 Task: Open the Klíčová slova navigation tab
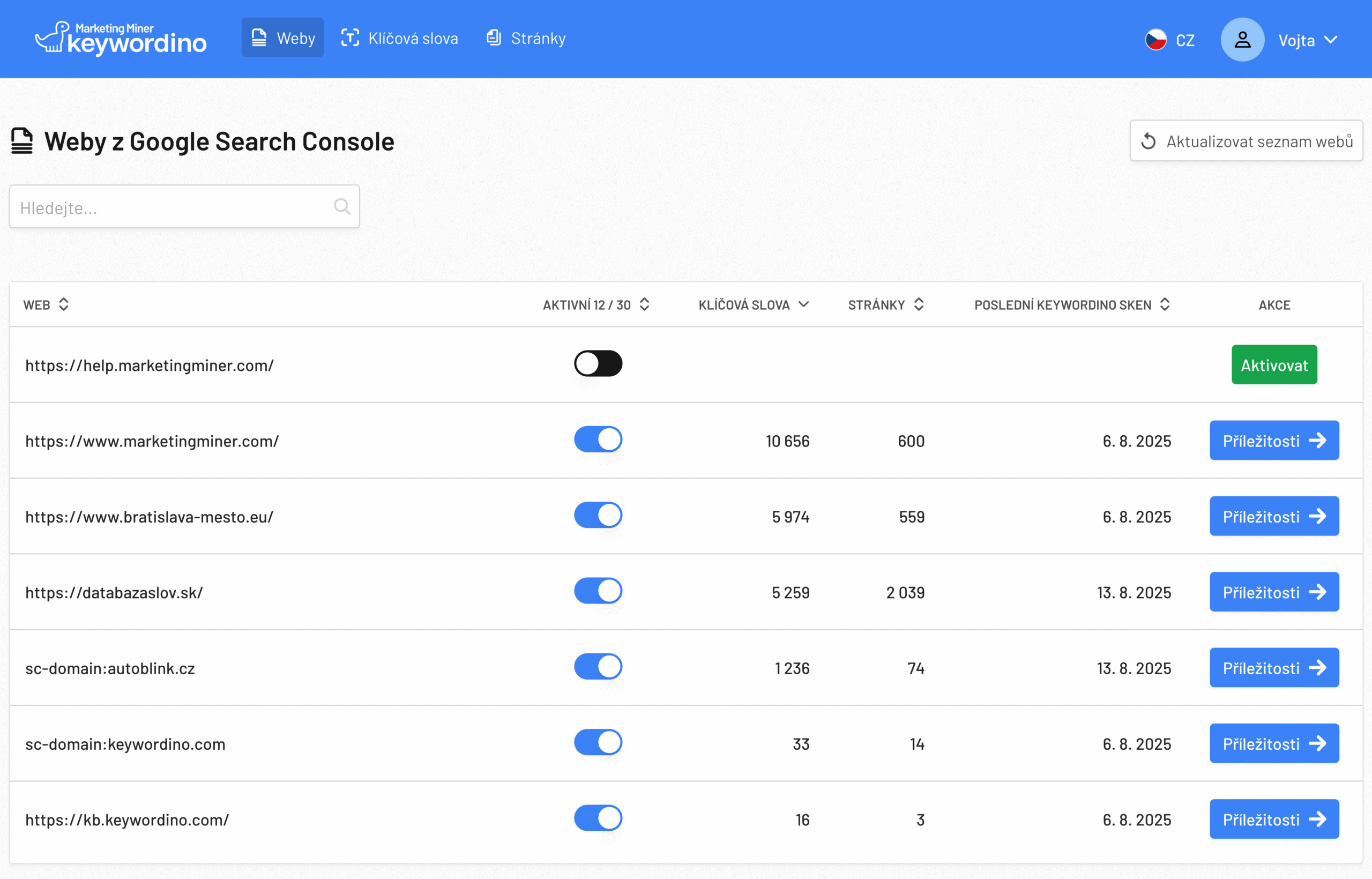tap(399, 38)
